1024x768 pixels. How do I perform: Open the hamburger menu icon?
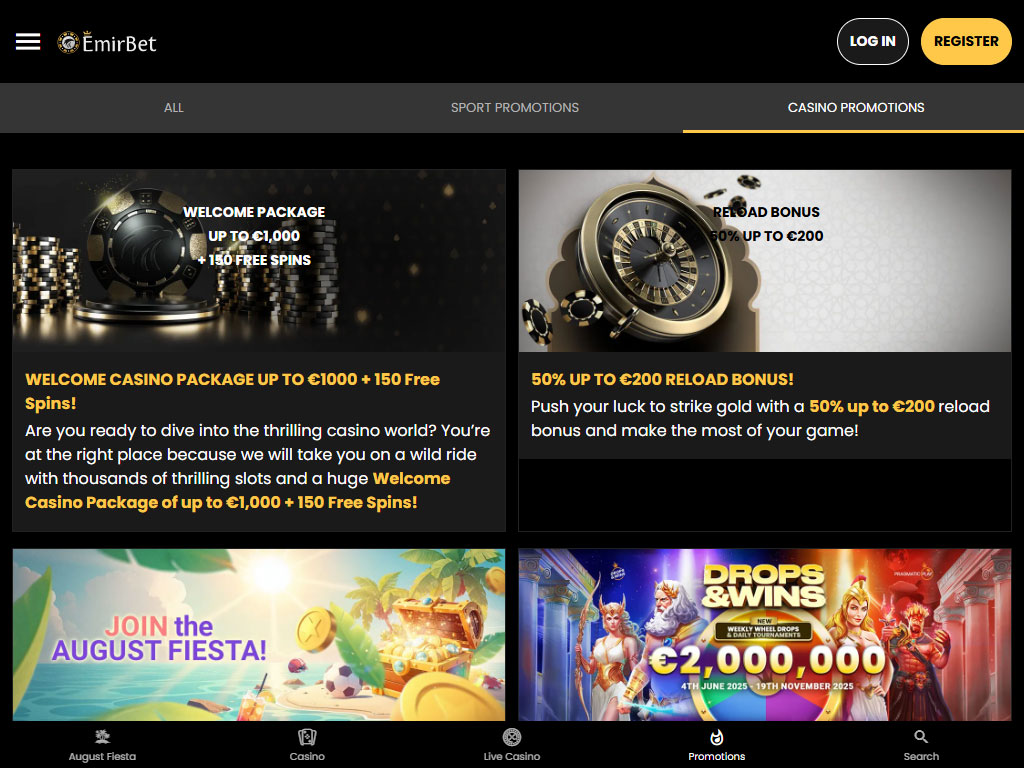point(28,42)
